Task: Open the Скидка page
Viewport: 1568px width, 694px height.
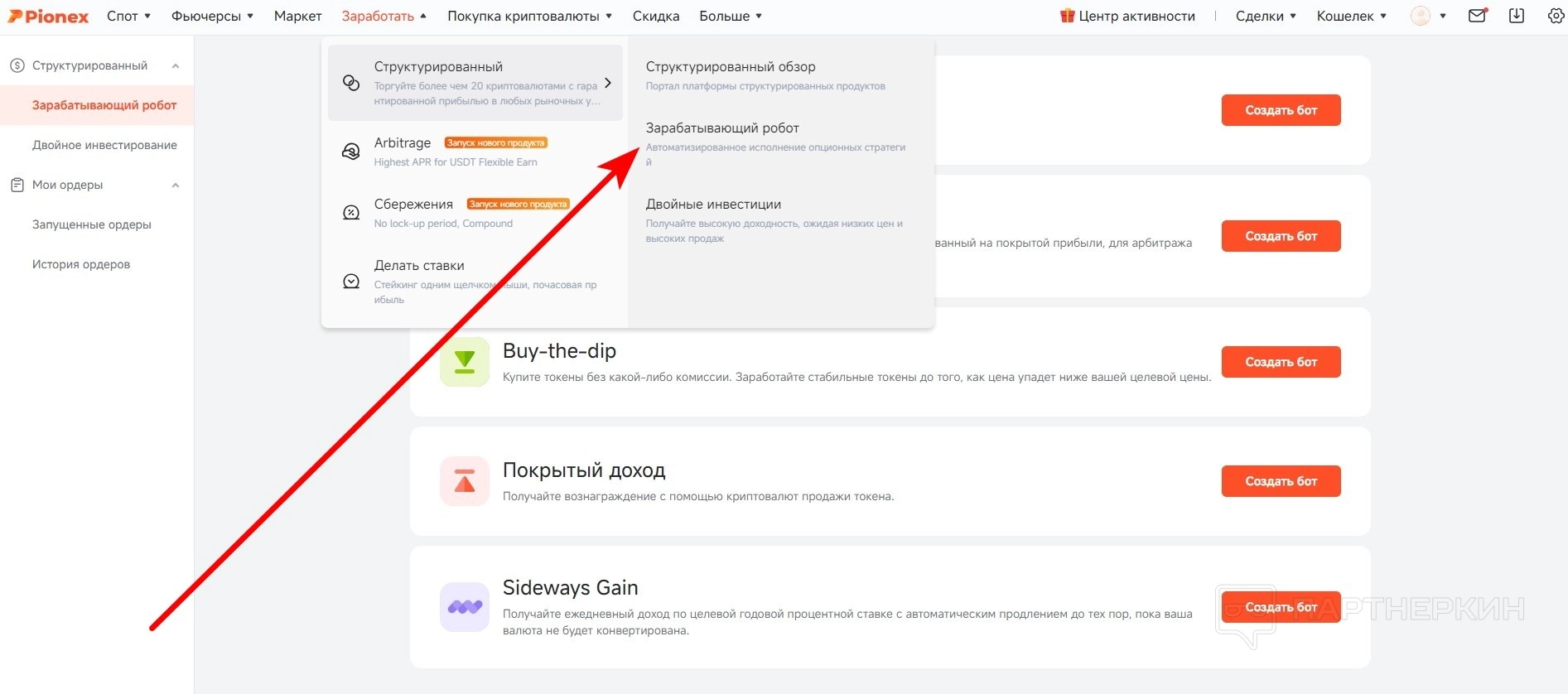Action: [x=656, y=16]
